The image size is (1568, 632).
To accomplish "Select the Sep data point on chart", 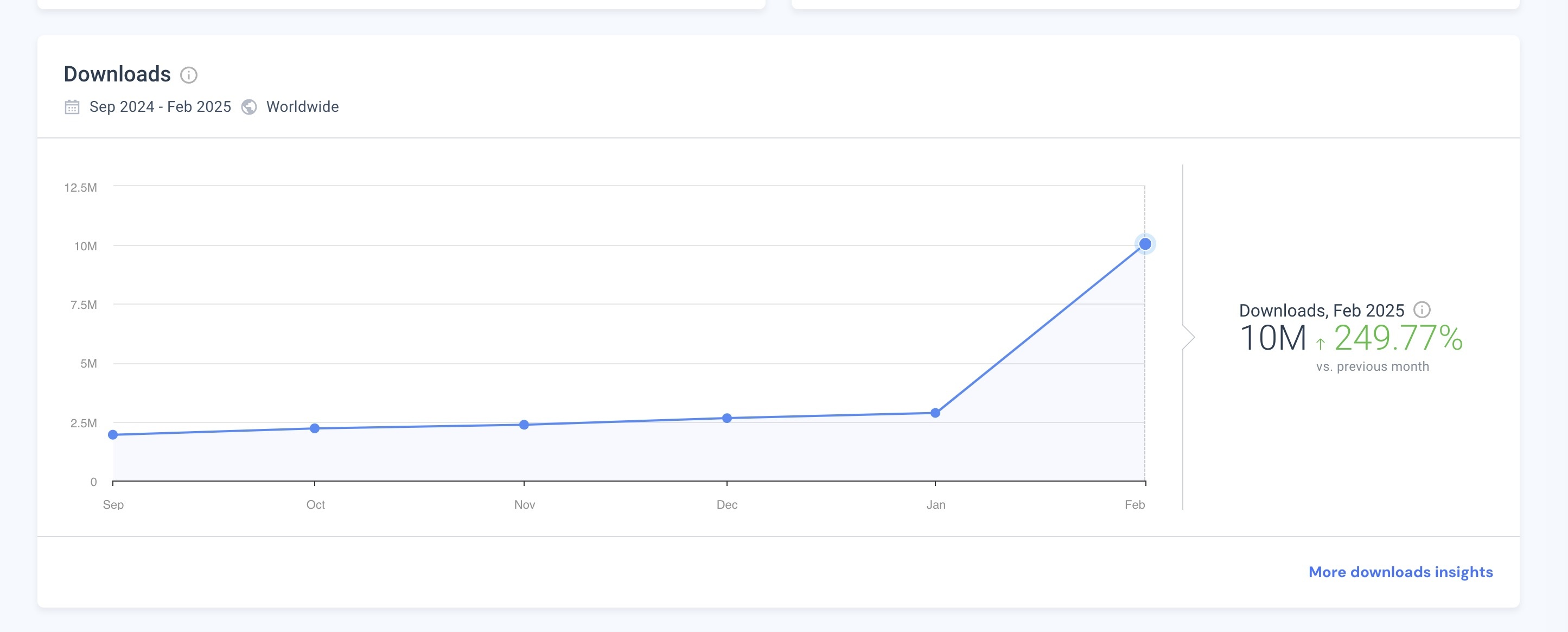I will point(113,435).
